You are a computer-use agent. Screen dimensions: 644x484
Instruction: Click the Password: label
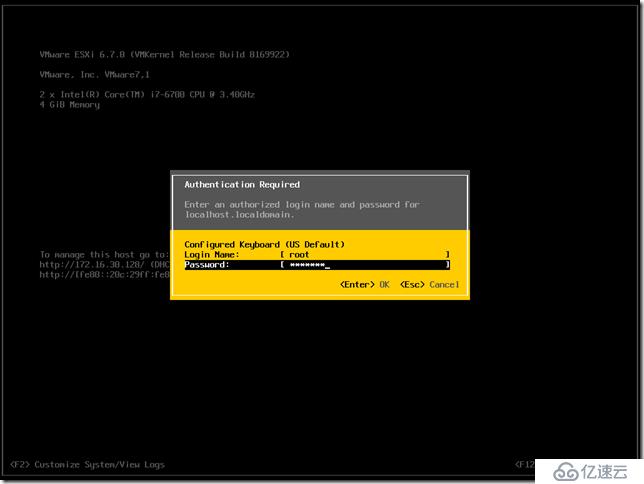(x=207, y=265)
